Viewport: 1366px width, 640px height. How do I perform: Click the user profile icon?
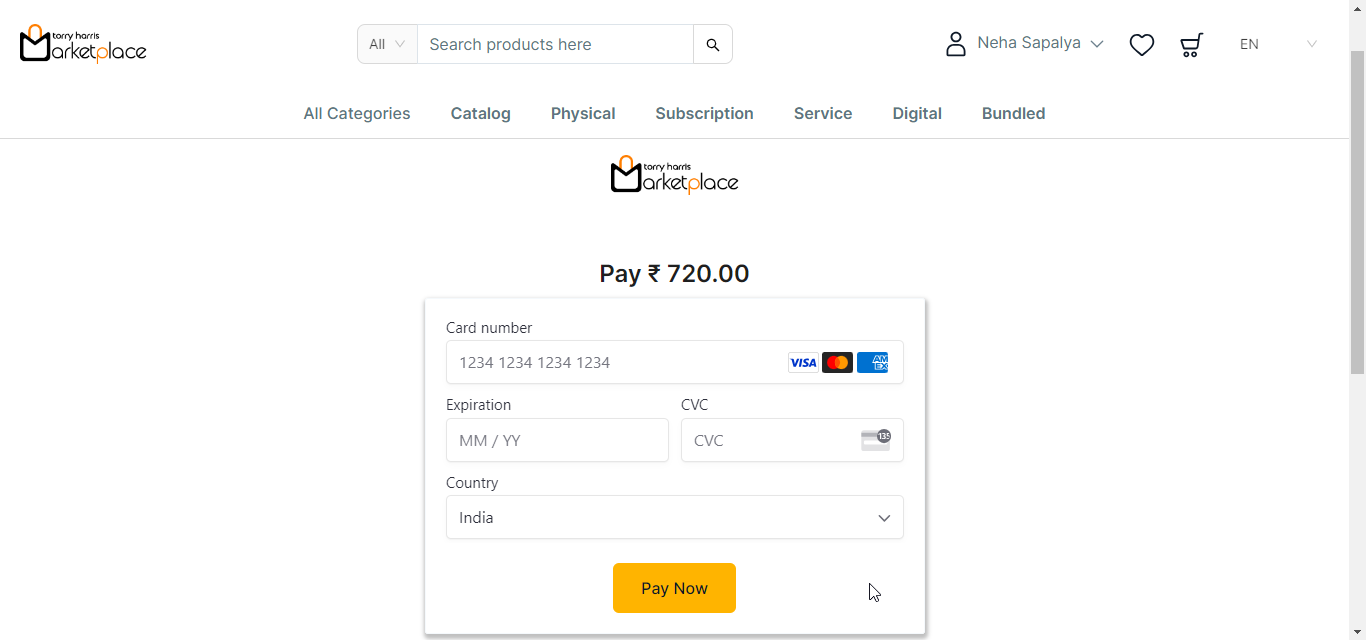(956, 44)
